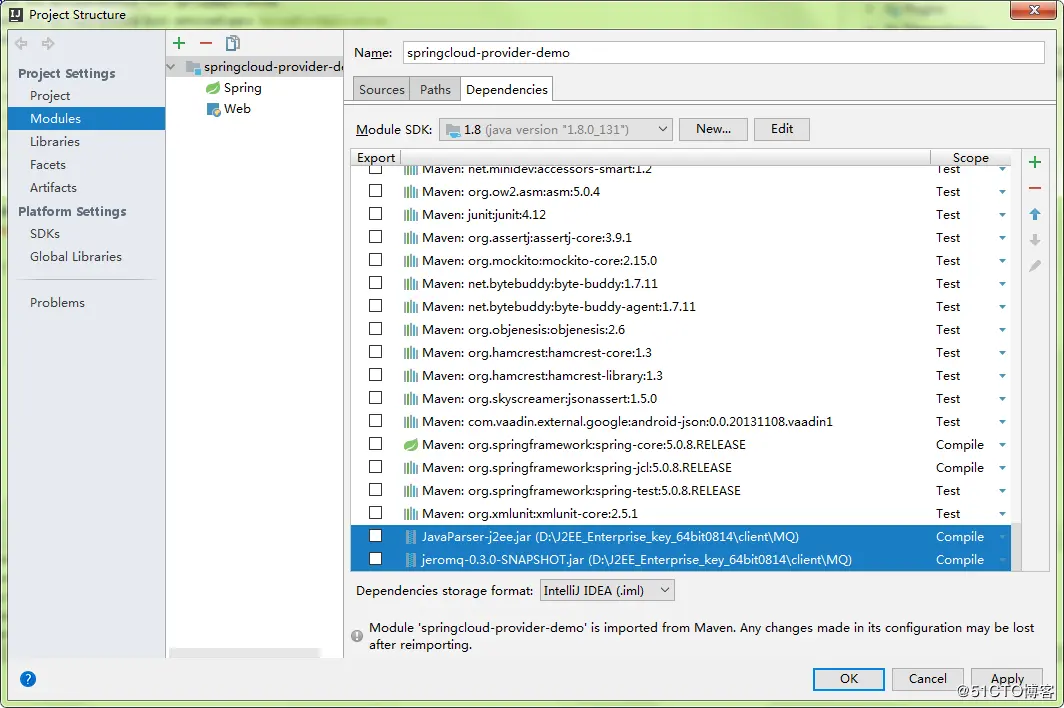Click junit:4.12 library icon
The width and height of the screenshot is (1064, 708).
[411, 215]
